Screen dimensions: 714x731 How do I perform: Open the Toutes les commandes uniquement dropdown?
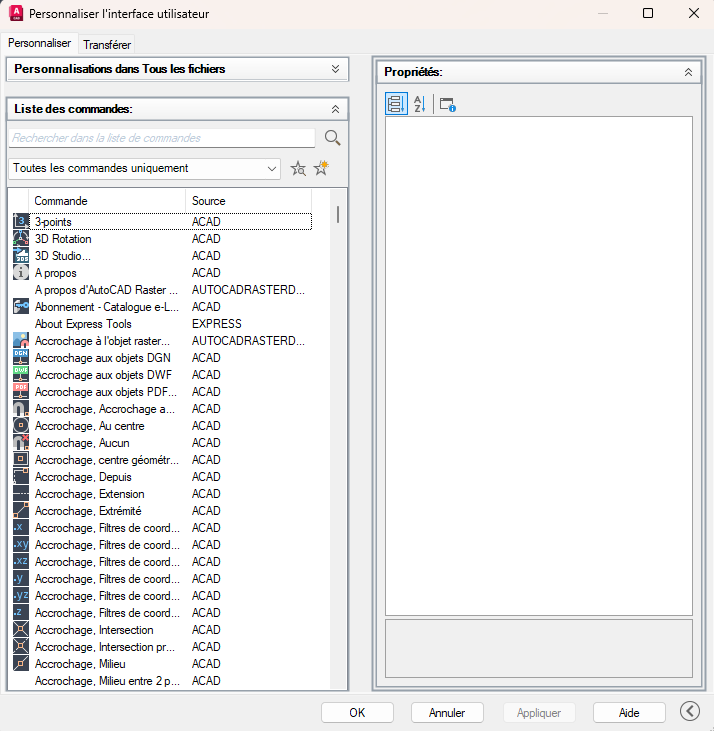[x=144, y=168]
